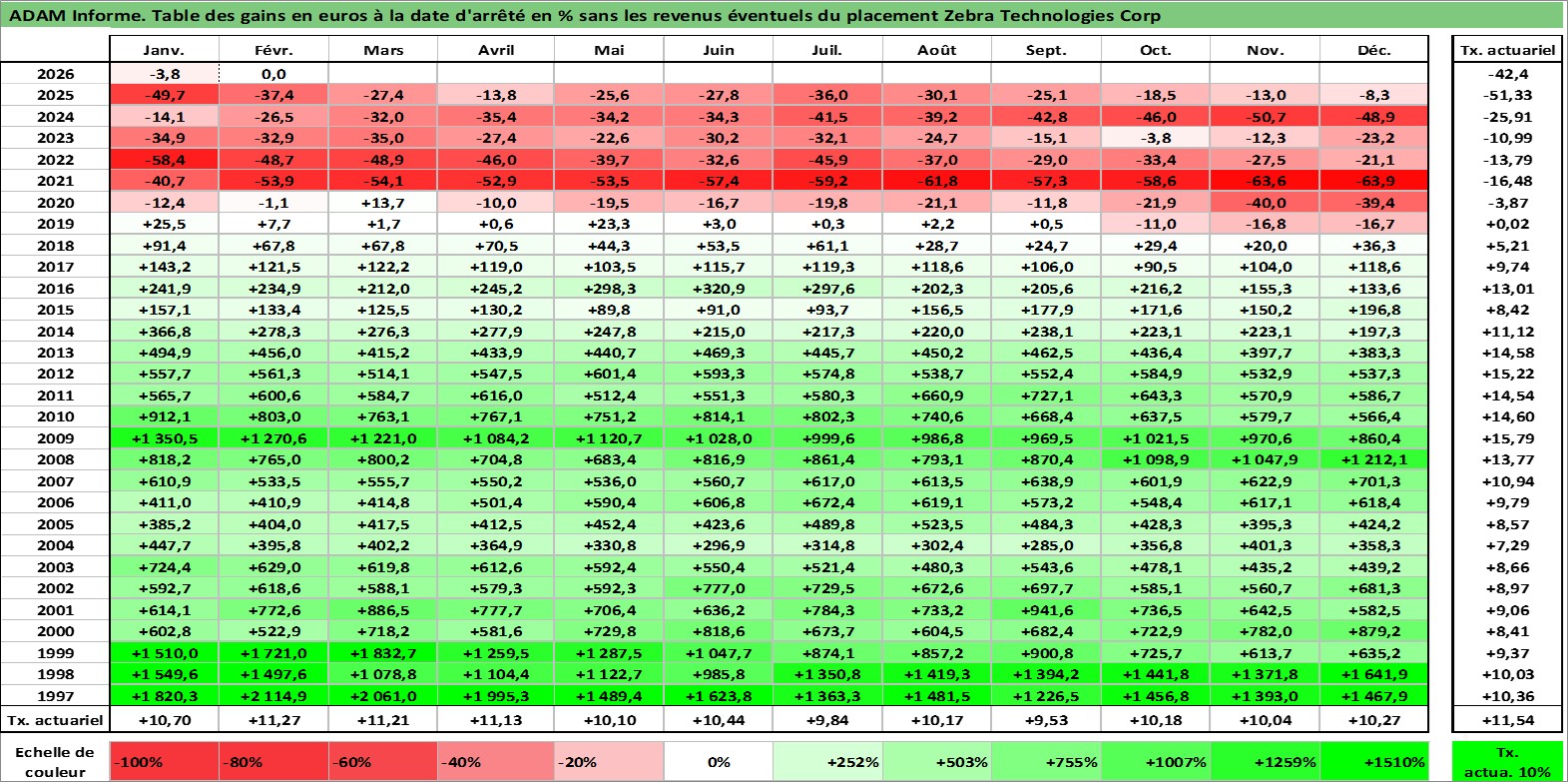Click the 2026 row label
1568x782 pixels.
(55, 74)
